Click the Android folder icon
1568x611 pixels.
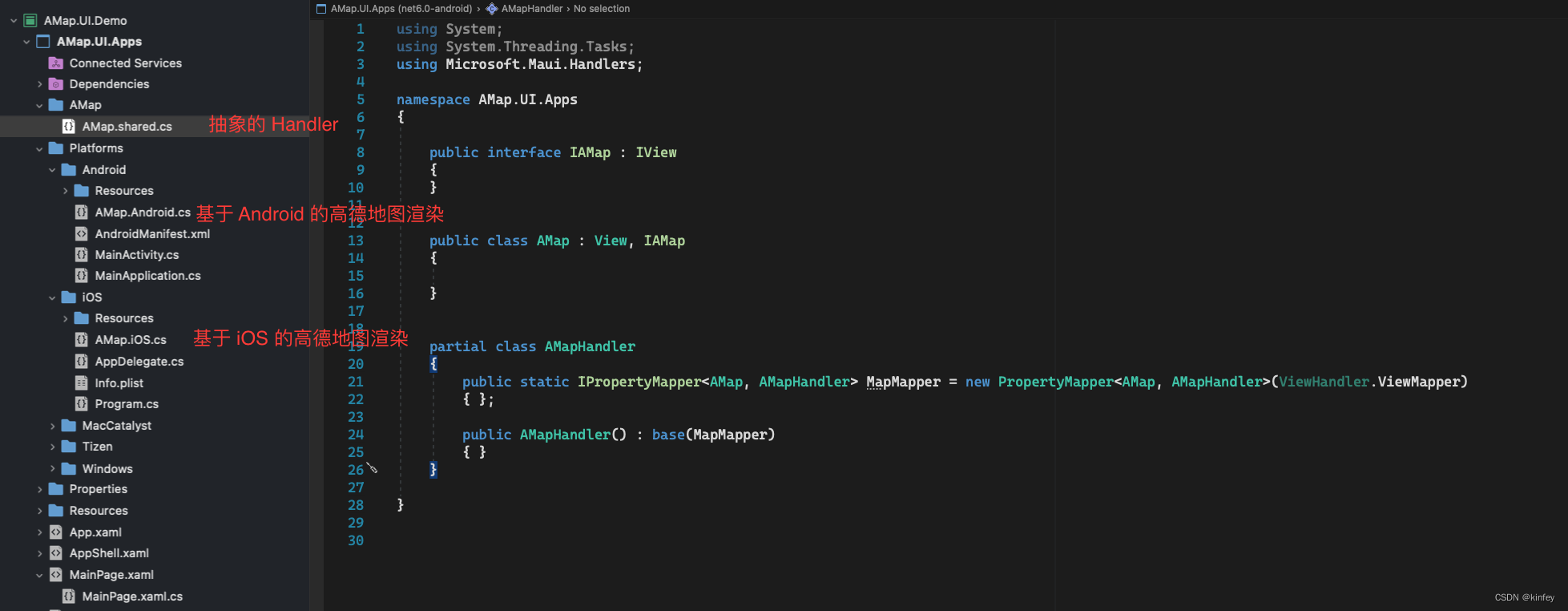pos(69,170)
